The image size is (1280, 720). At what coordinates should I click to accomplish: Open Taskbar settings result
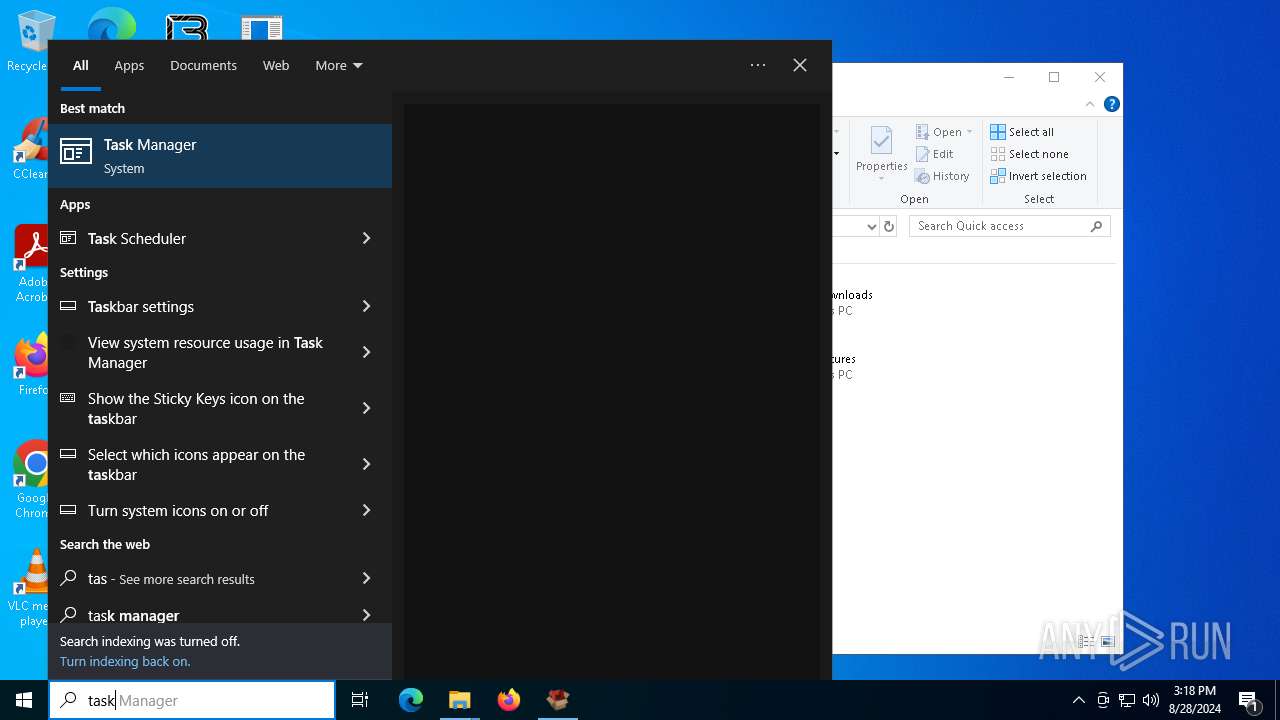[x=220, y=306]
